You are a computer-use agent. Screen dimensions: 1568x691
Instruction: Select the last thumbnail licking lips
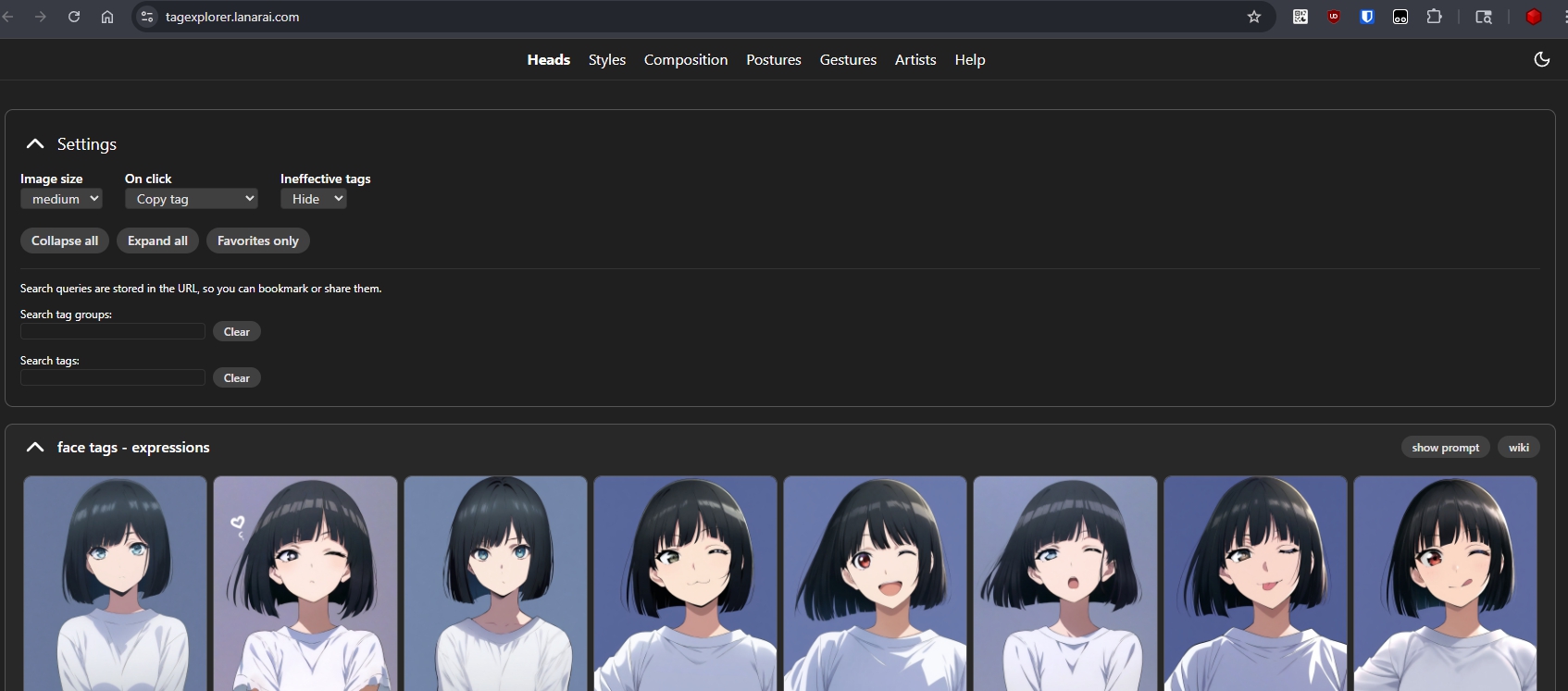[1445, 584]
